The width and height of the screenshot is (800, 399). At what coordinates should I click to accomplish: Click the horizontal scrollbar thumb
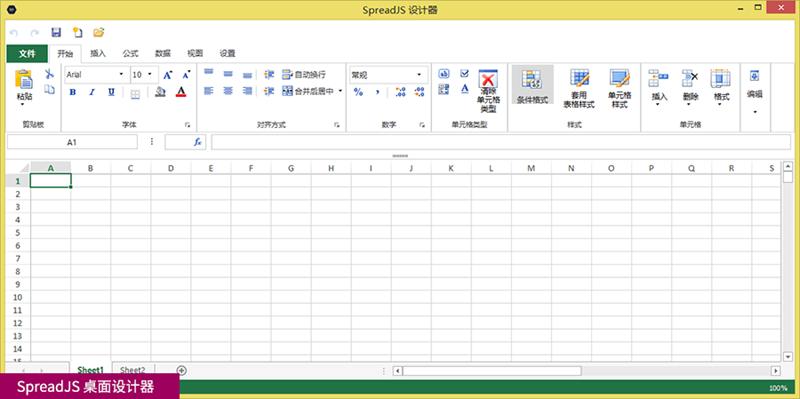491,371
